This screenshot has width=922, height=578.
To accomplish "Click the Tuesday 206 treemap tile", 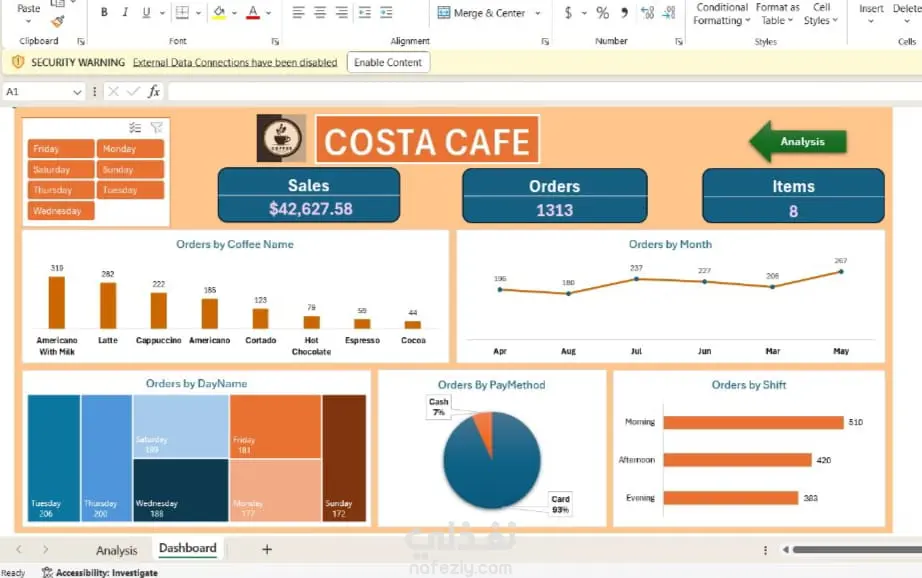I will 54,458.
